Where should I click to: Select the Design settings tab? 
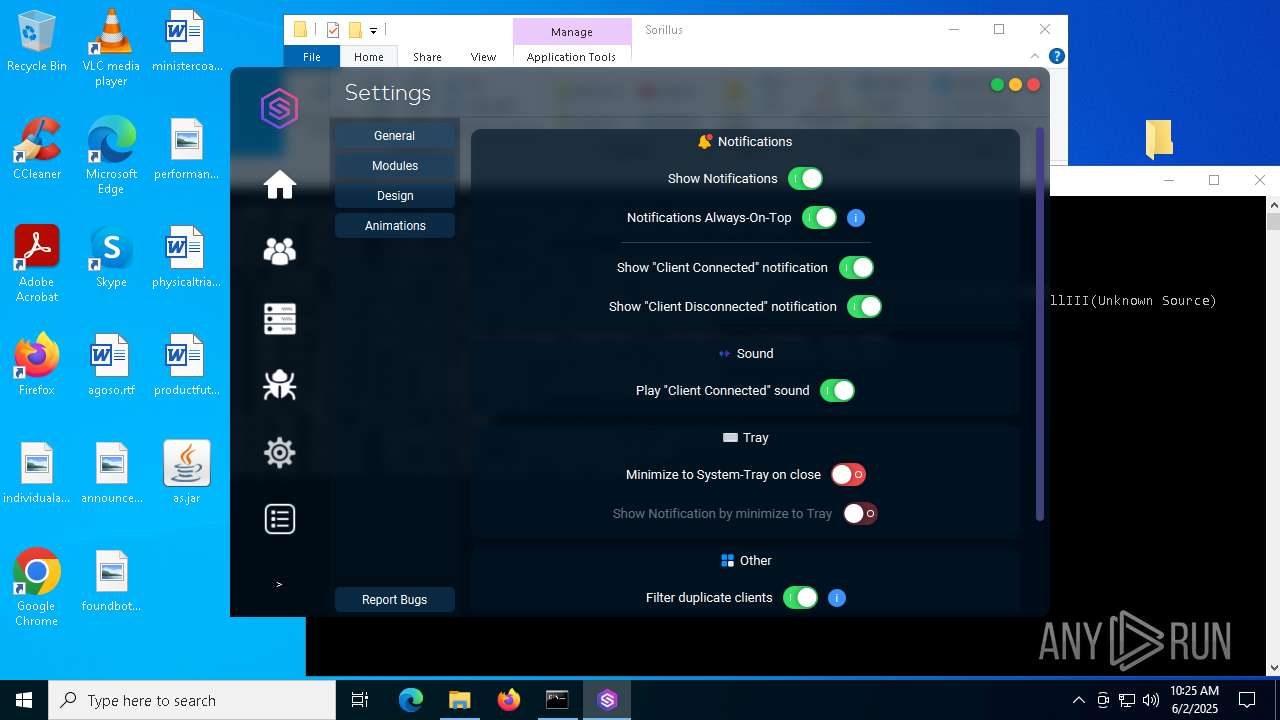click(x=394, y=196)
